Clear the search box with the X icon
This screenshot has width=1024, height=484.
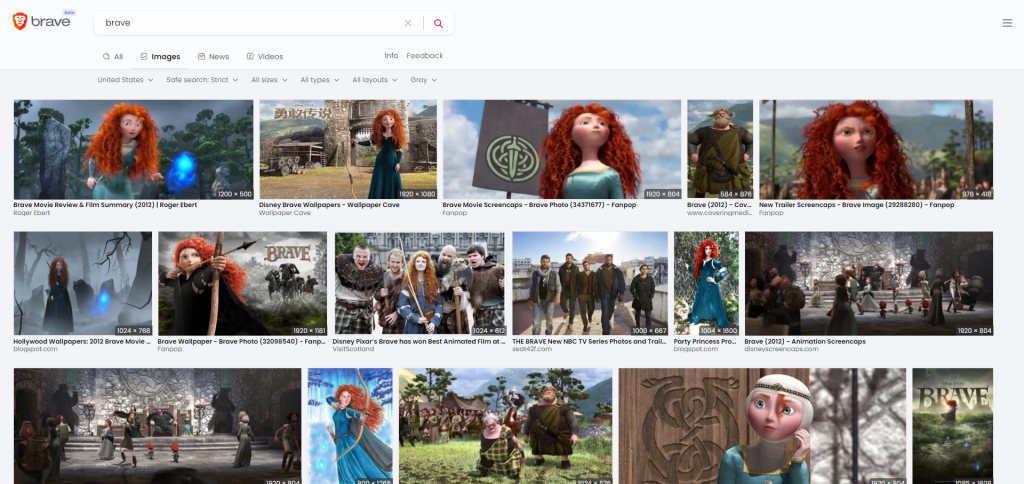coord(407,23)
